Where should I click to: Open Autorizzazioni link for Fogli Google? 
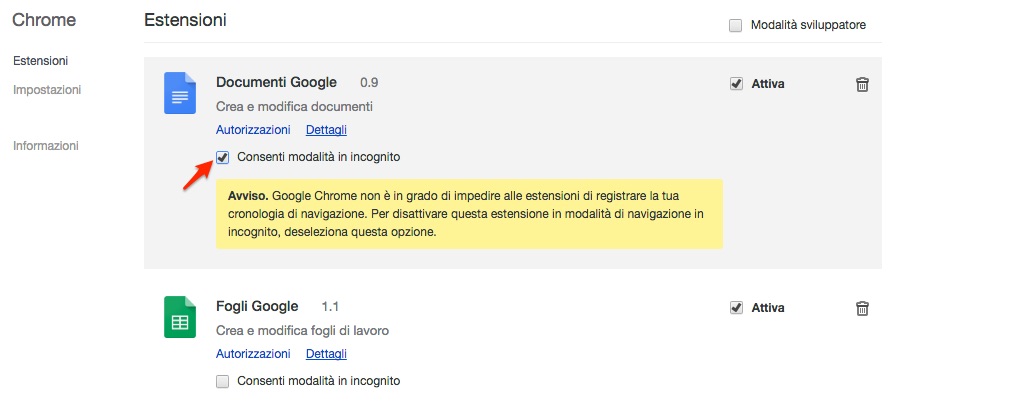(x=253, y=354)
